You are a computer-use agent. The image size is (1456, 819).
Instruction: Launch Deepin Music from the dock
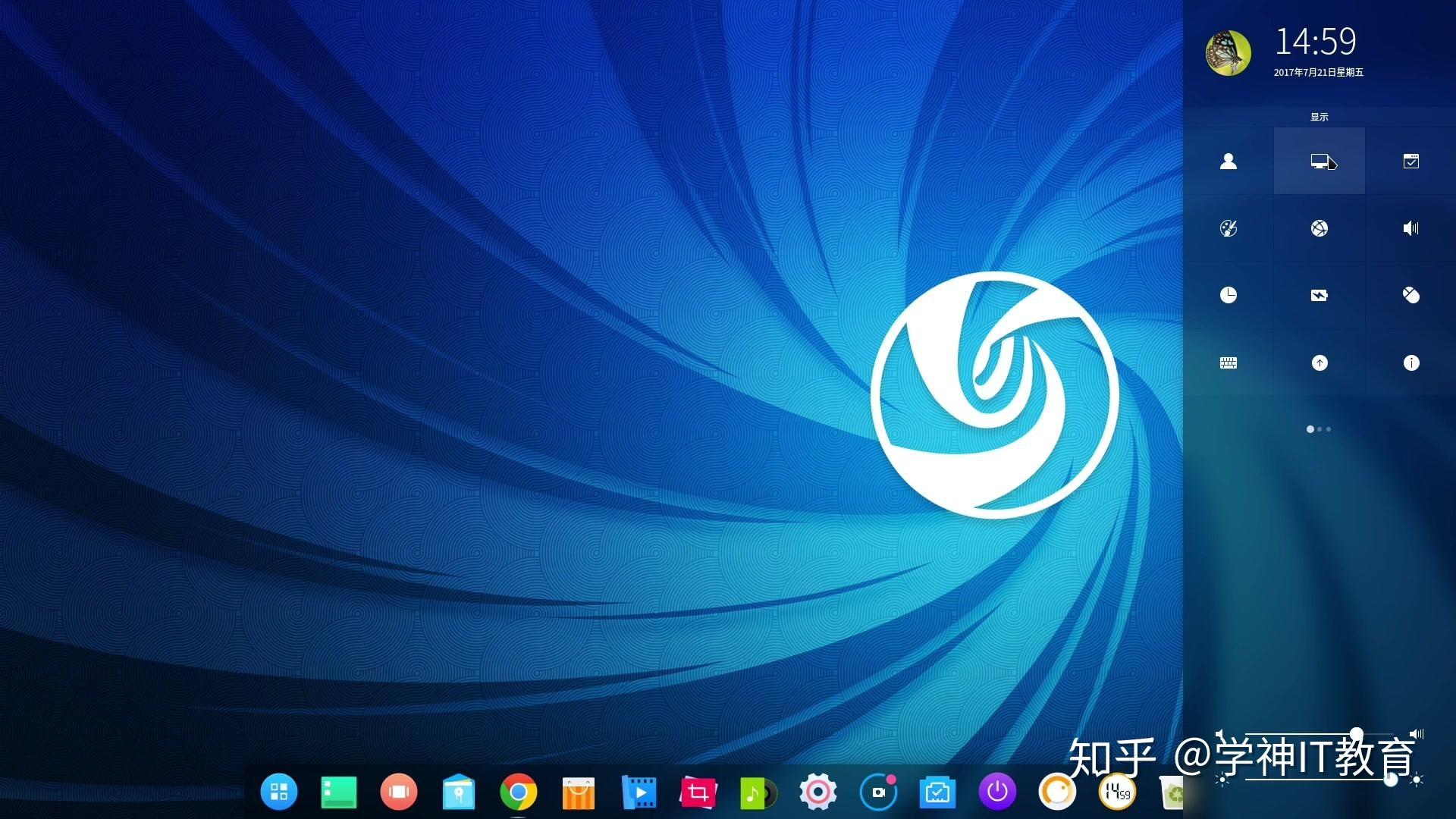758,792
